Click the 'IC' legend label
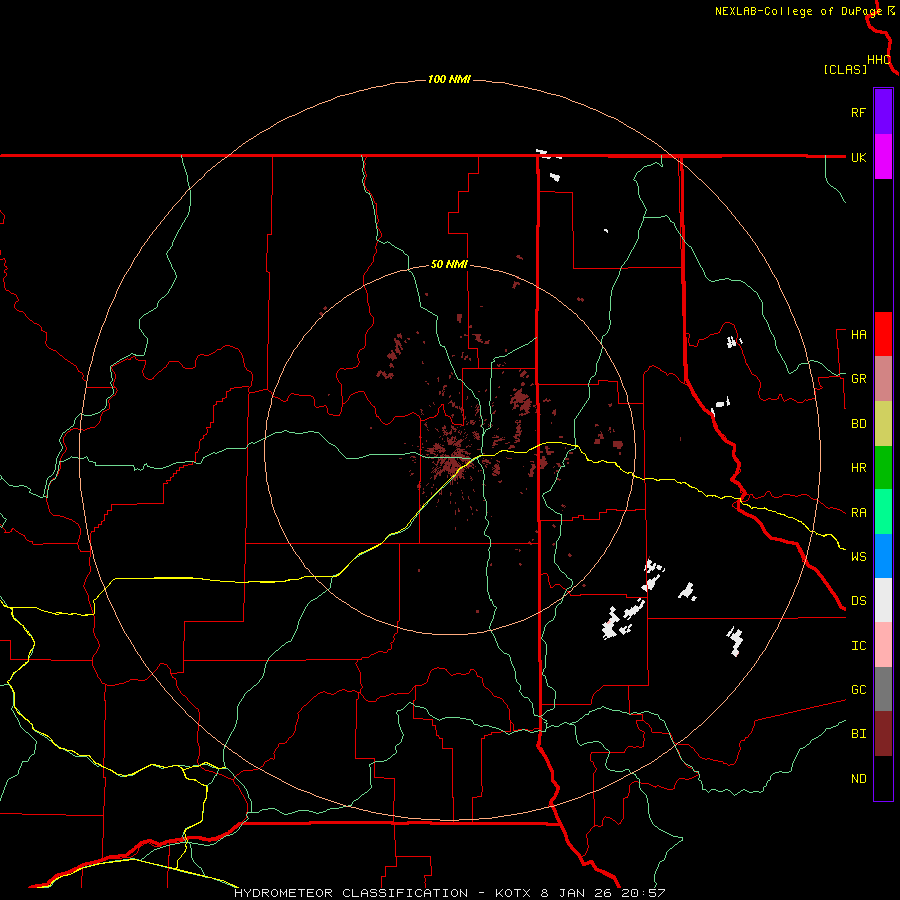The width and height of the screenshot is (900, 900). pyautogui.click(x=858, y=646)
